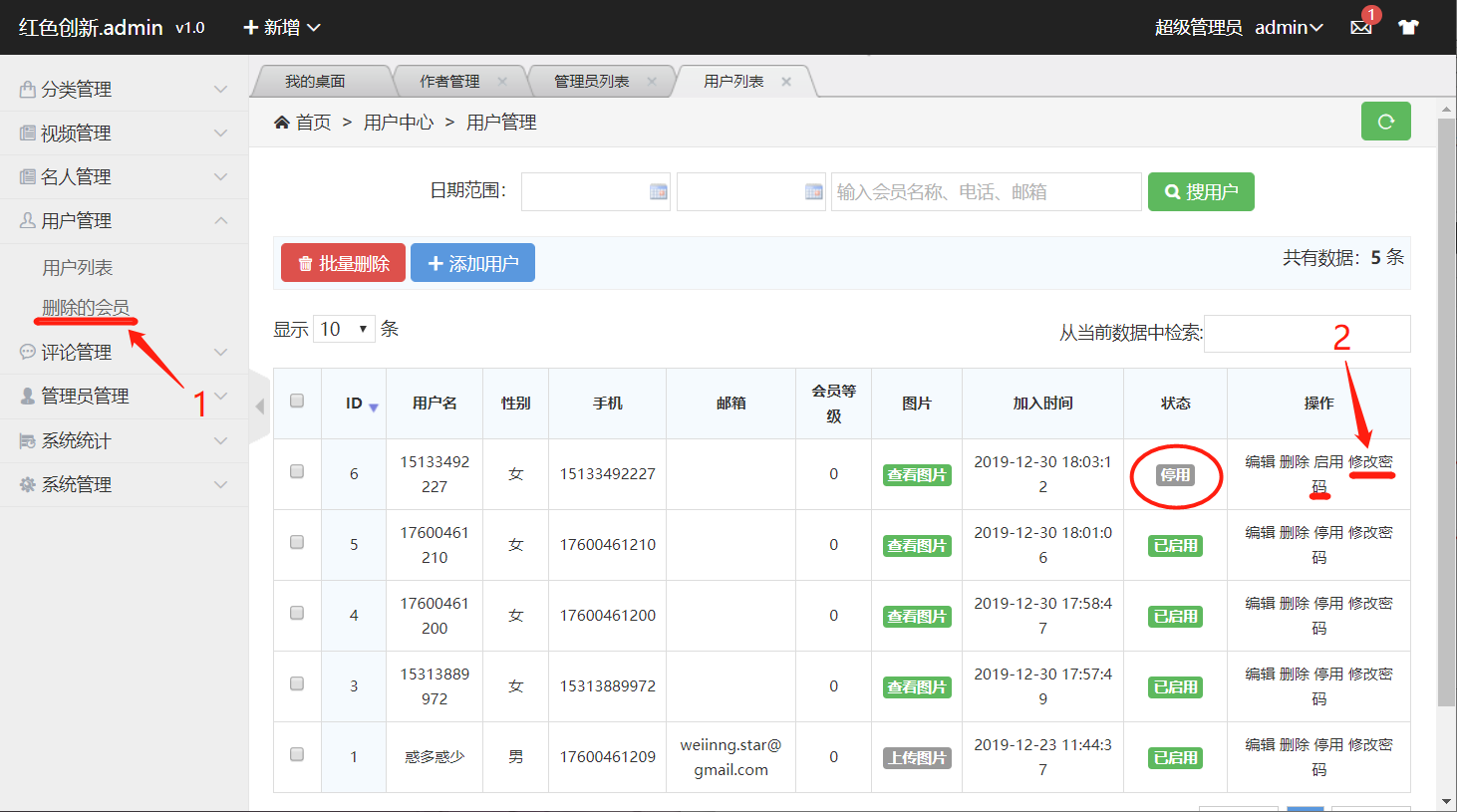Expand the 视频管理 menu chevron

coord(221,134)
